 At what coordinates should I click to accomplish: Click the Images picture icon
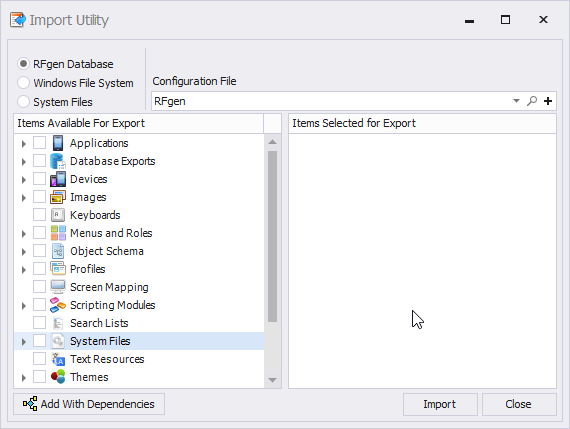(58, 197)
